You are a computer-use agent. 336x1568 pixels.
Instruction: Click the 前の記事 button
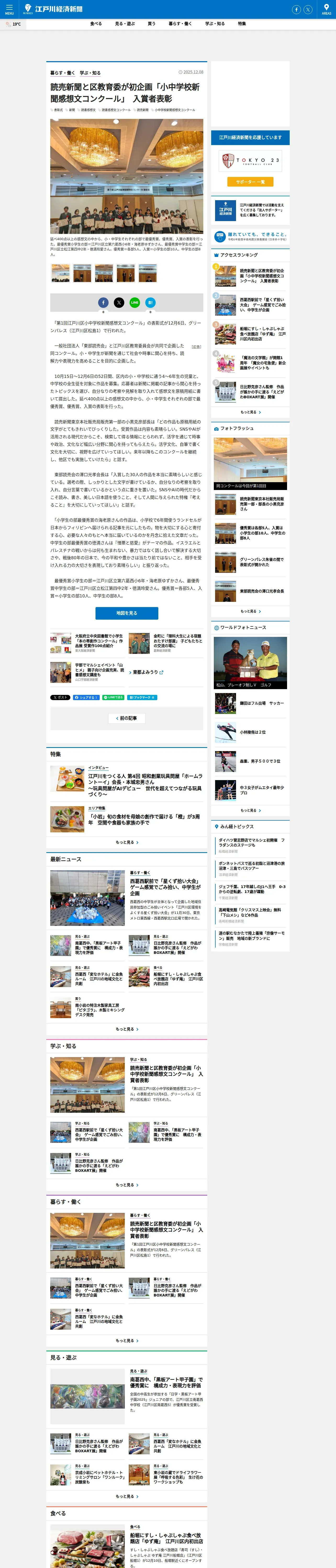click(127, 718)
